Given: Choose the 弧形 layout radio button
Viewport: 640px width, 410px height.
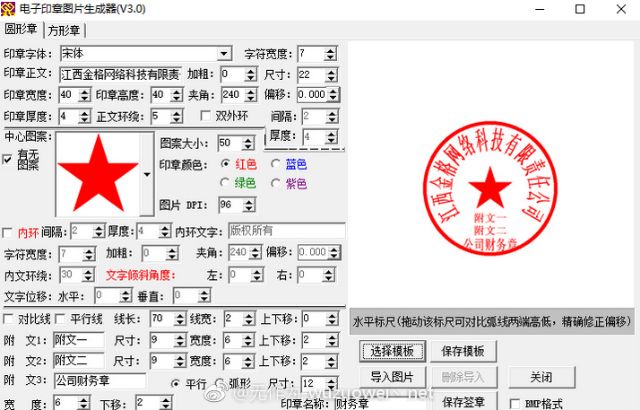Looking at the screenshot, I should (x=220, y=383).
